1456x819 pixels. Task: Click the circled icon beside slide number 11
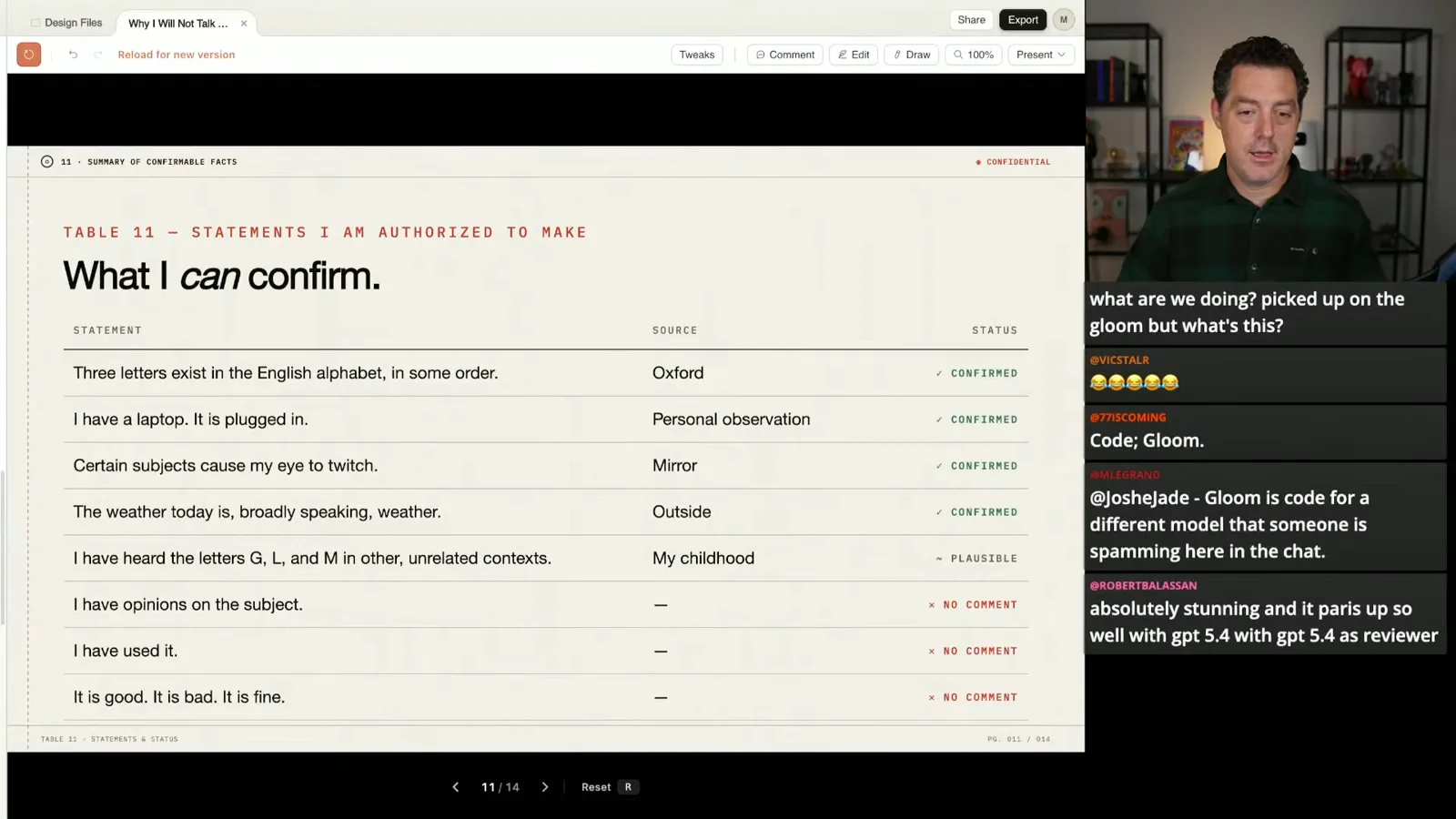[47, 162]
